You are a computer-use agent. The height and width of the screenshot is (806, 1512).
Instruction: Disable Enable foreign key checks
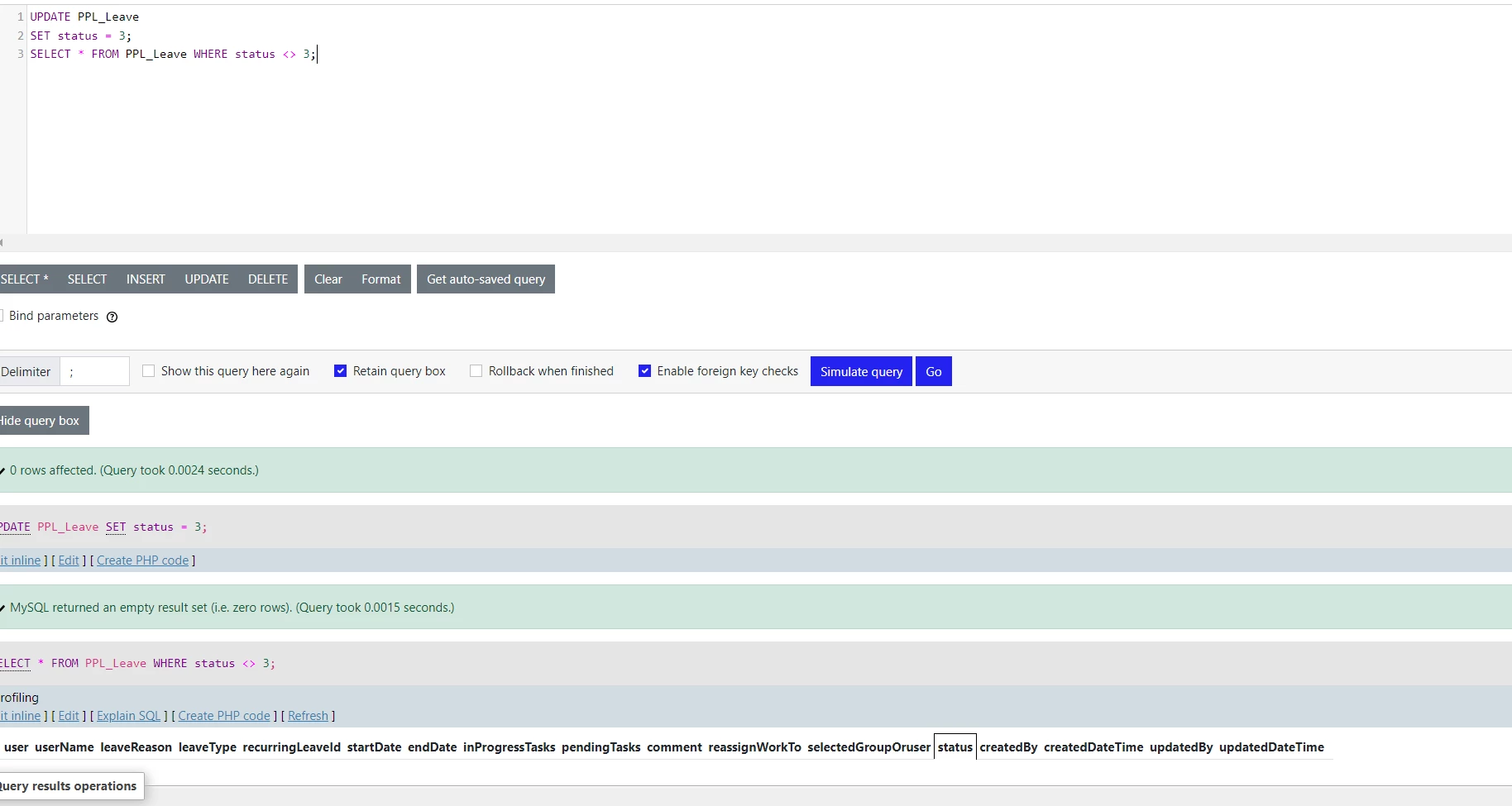click(x=644, y=371)
